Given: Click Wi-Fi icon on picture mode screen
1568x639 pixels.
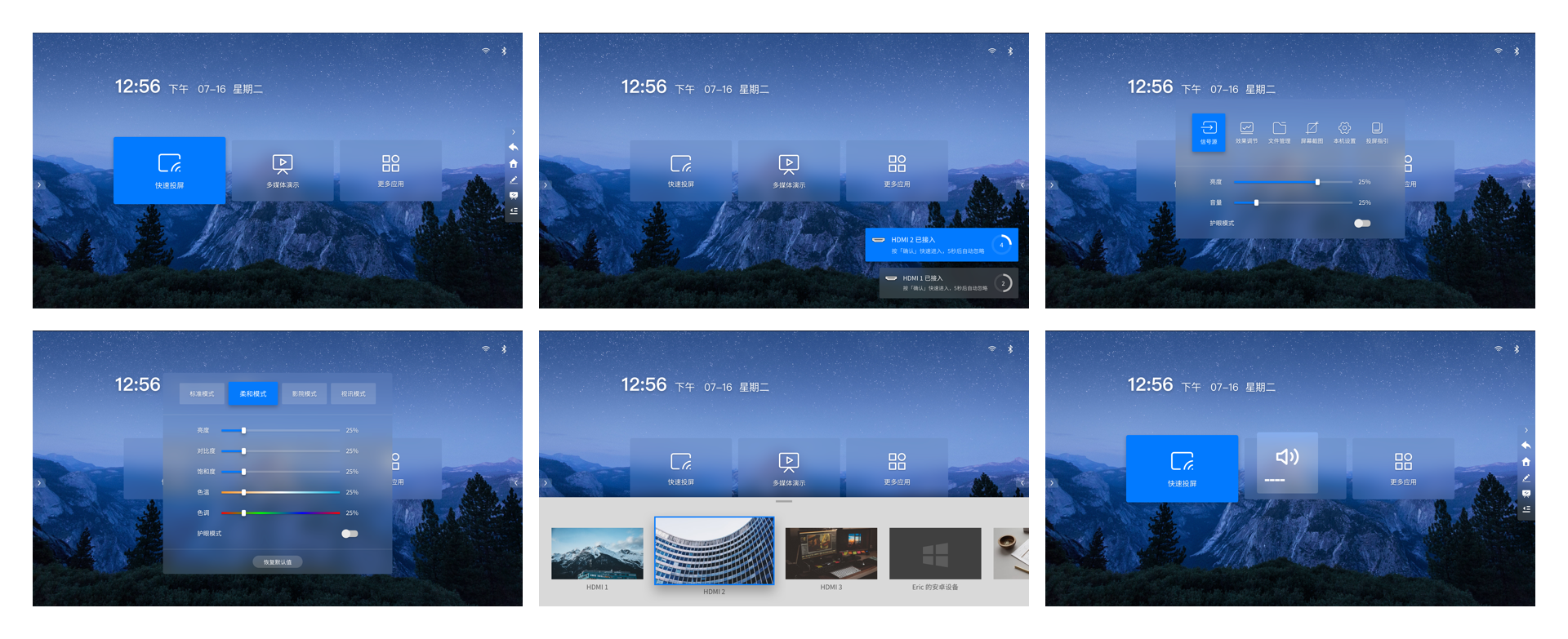Looking at the screenshot, I should click(486, 348).
